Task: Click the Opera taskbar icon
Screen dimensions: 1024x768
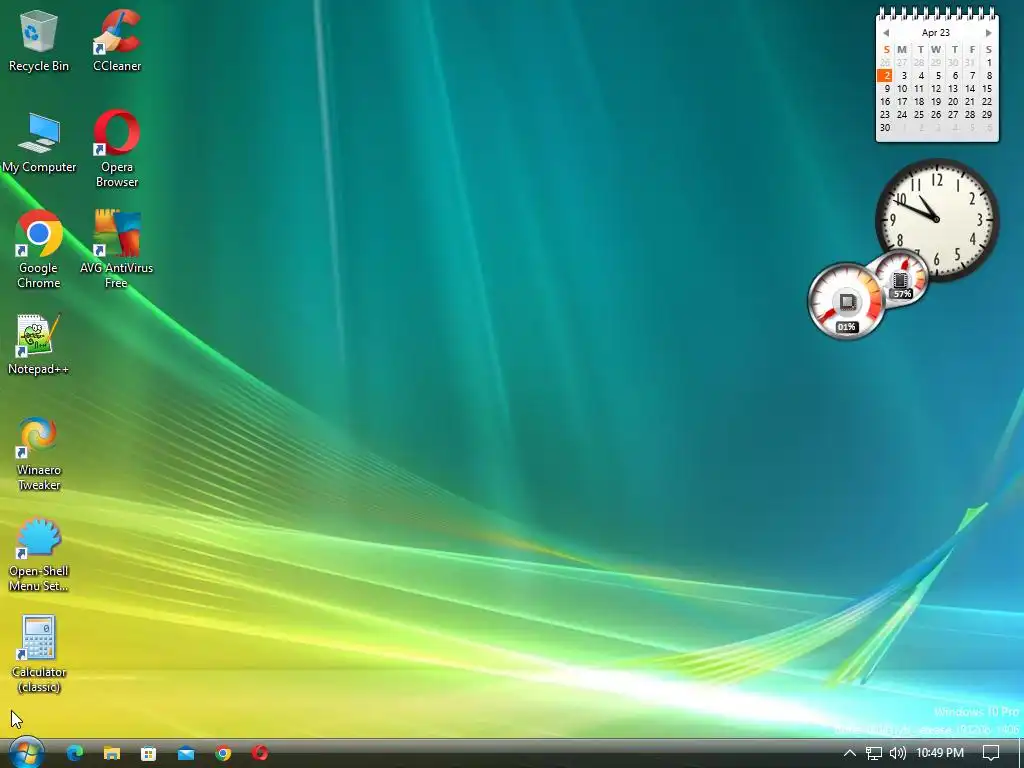Action: [260, 753]
